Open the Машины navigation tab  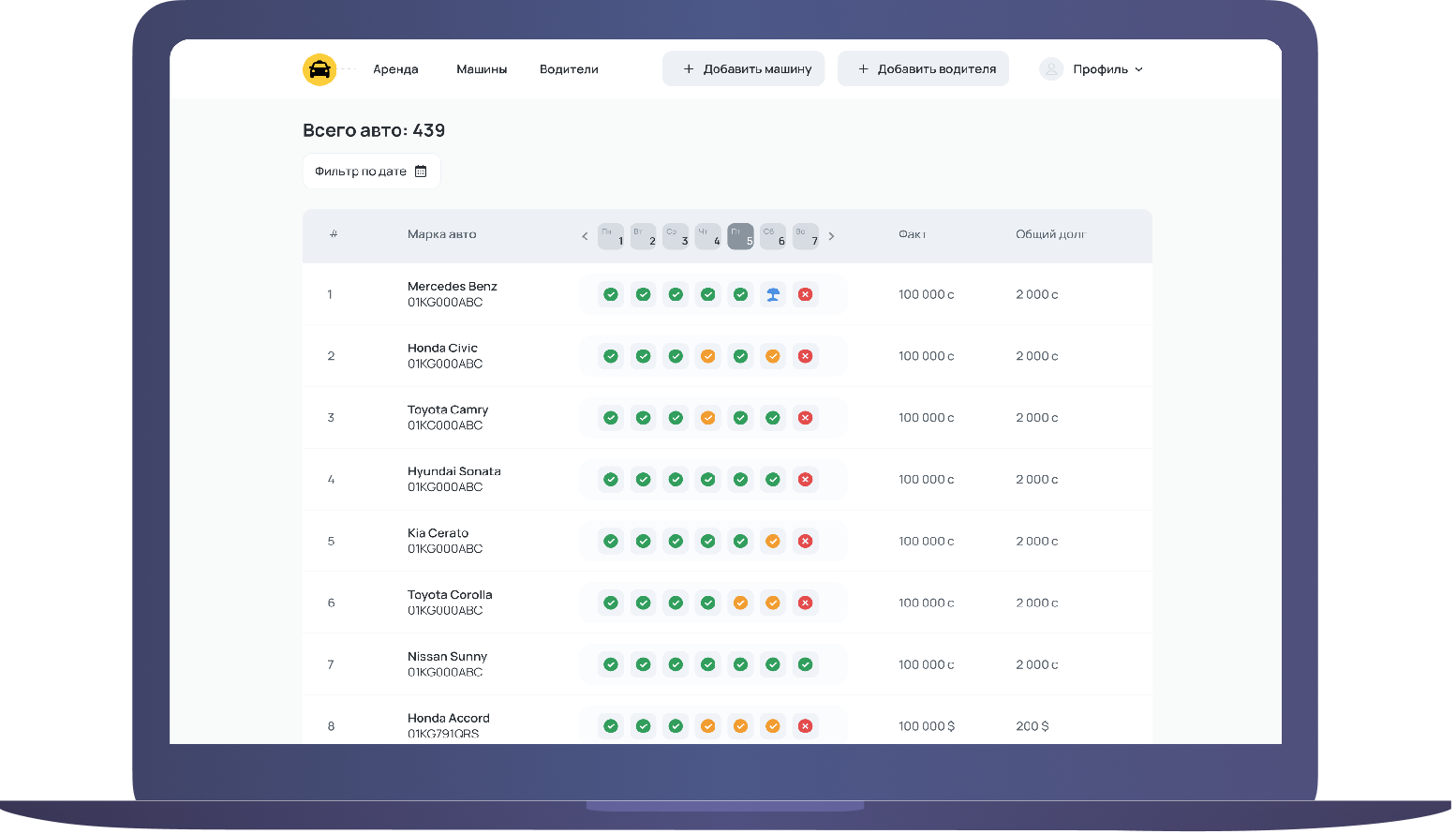(482, 69)
